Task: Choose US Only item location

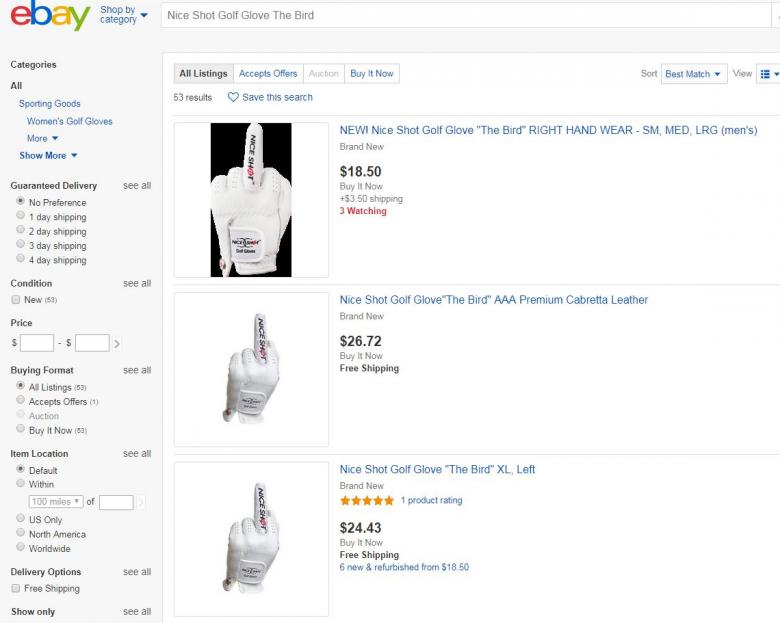Action: pyautogui.click(x=20, y=520)
